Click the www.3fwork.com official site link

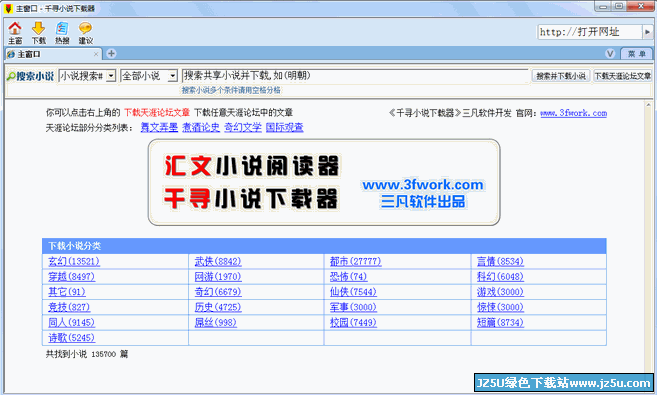coord(574,113)
